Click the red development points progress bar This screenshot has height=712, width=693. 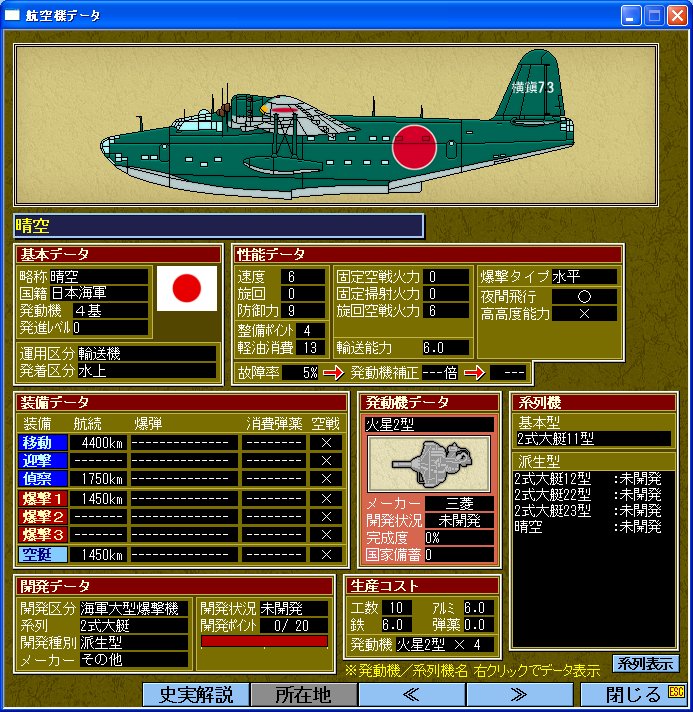pyautogui.click(x=264, y=641)
